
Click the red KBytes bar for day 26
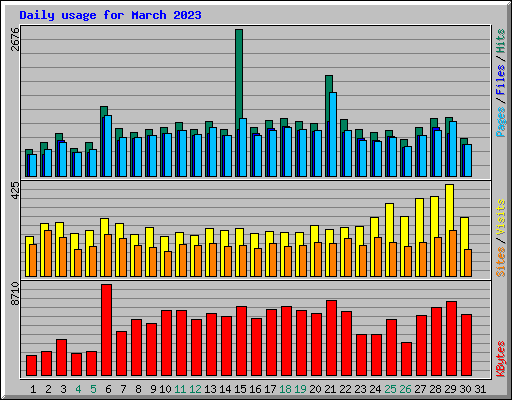[406, 359]
